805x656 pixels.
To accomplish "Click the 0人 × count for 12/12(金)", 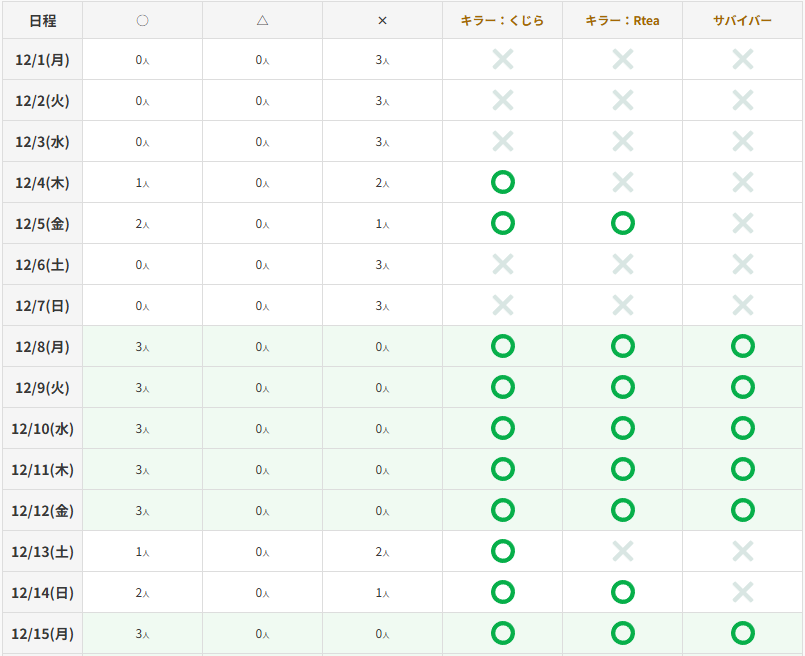I will (382, 511).
